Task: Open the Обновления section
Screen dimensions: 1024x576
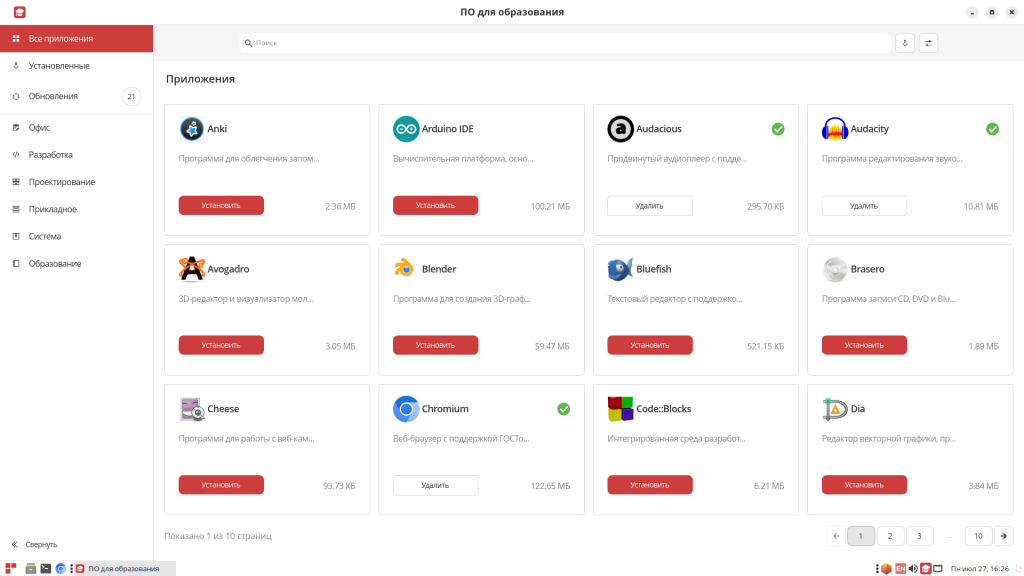Action: tap(76, 96)
